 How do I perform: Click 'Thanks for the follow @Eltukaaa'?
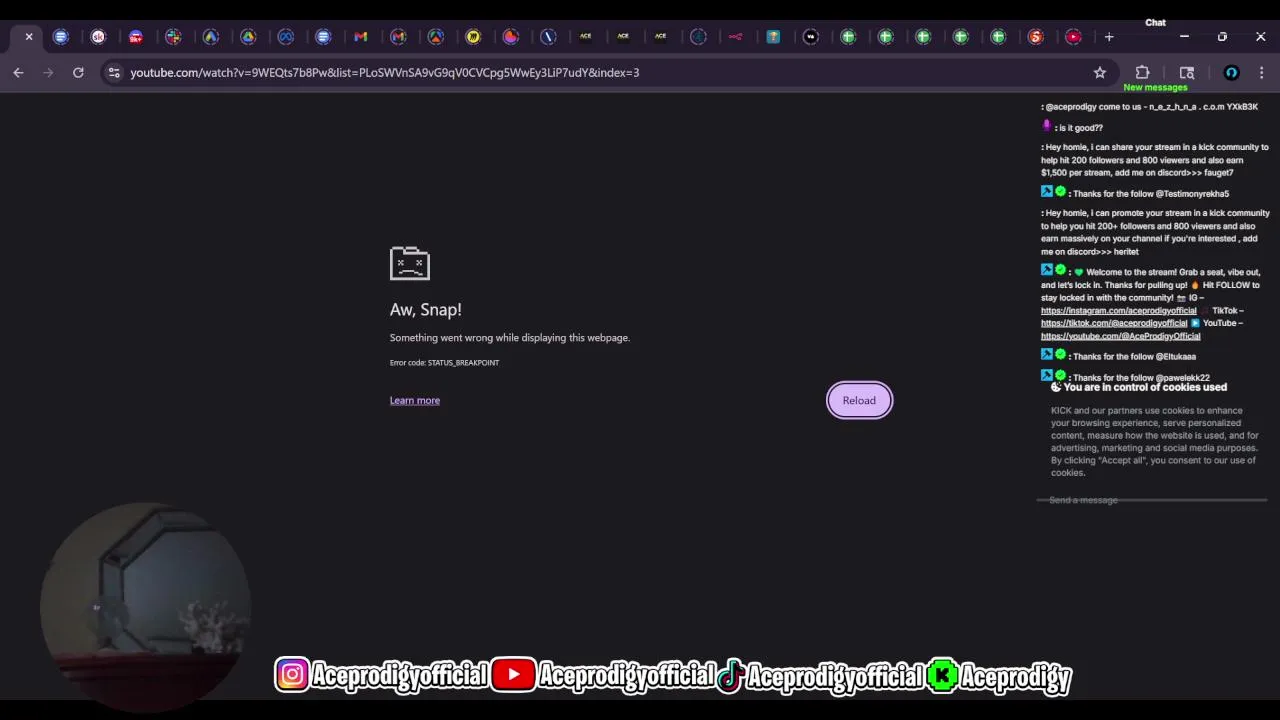[x=1134, y=357]
